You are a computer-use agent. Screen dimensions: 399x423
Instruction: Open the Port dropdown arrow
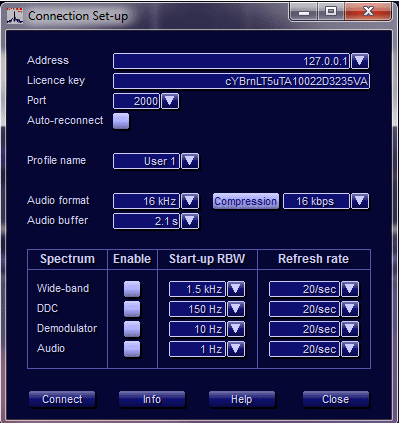click(170, 101)
